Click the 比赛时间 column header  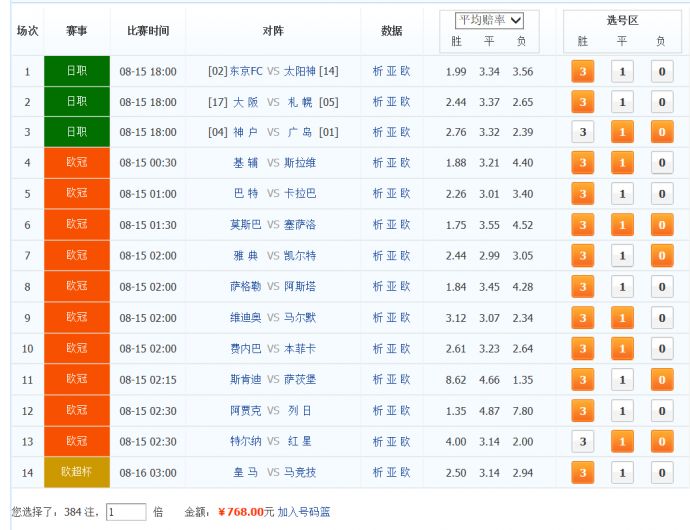tap(148, 31)
